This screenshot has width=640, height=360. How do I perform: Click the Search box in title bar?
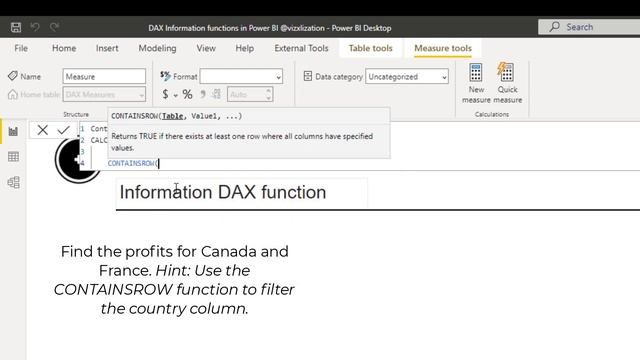tap(589, 27)
